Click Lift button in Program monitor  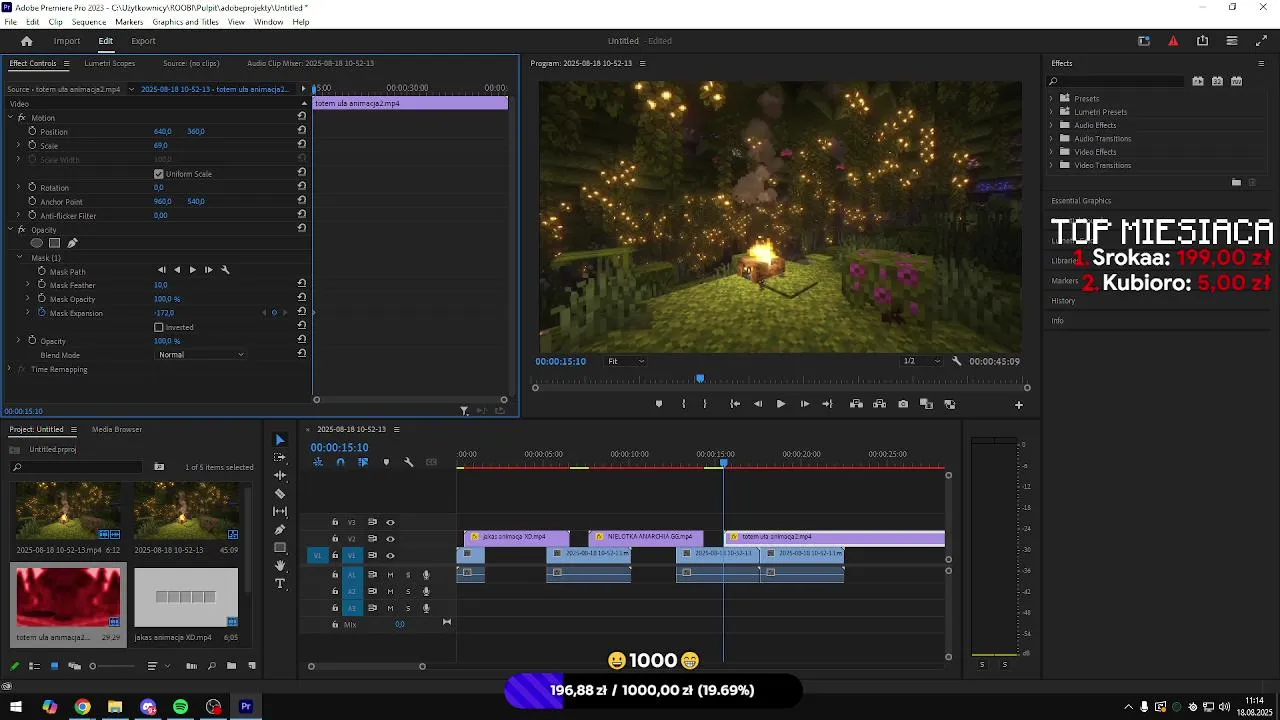(x=856, y=404)
